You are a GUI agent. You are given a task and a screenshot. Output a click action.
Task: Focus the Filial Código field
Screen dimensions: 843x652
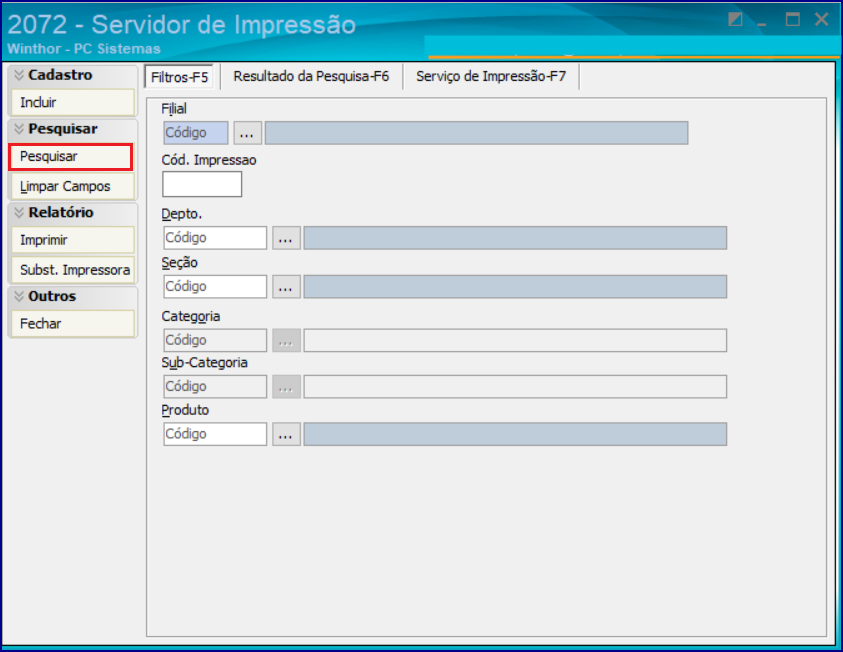196,133
